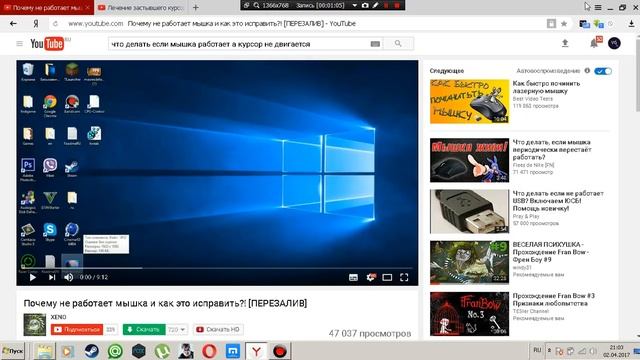The width and height of the screenshot is (640, 360).
Task: Mute the video volume
Action: 69,278
